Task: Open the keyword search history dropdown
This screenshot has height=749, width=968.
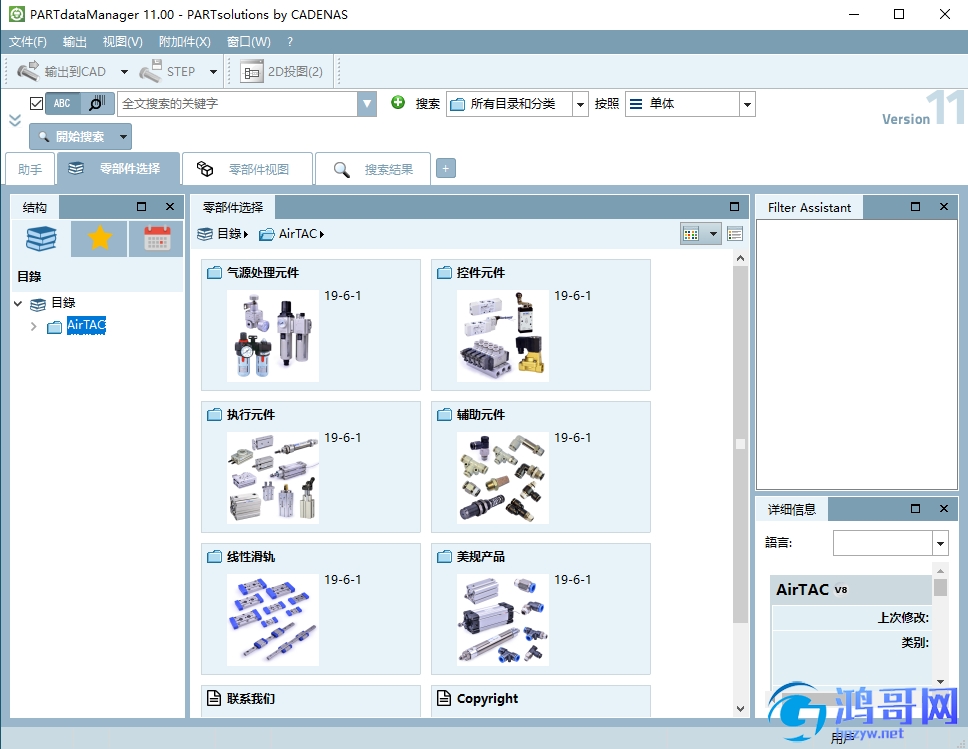Action: (367, 104)
